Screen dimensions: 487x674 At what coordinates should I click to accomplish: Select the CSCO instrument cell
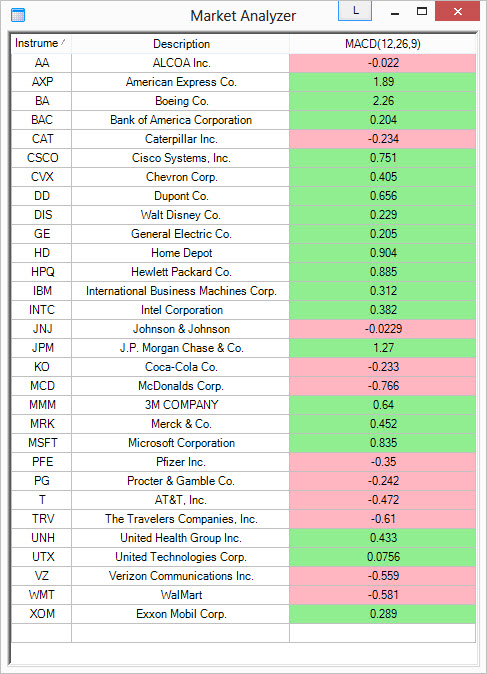[x=42, y=158]
